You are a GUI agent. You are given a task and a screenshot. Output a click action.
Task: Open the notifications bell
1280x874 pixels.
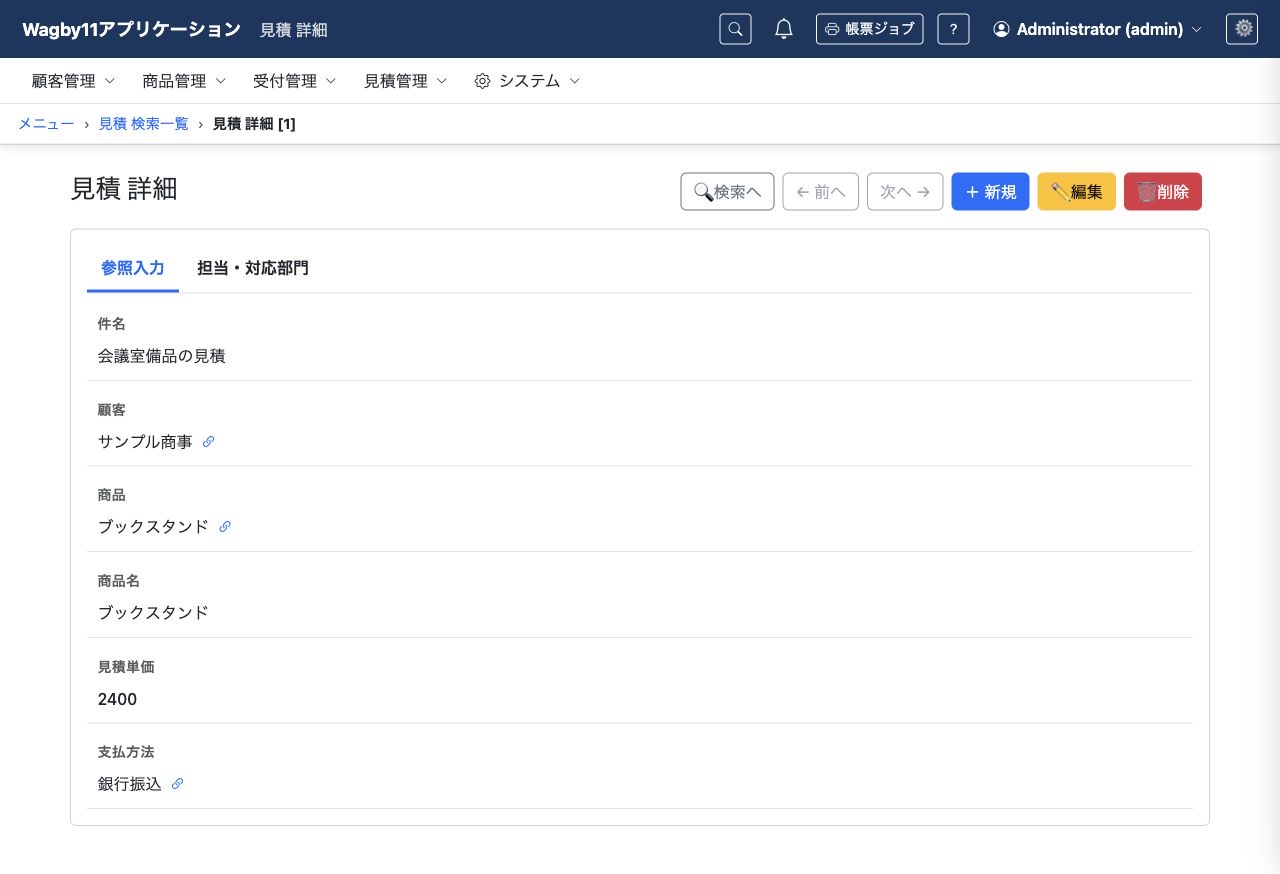[x=784, y=29]
